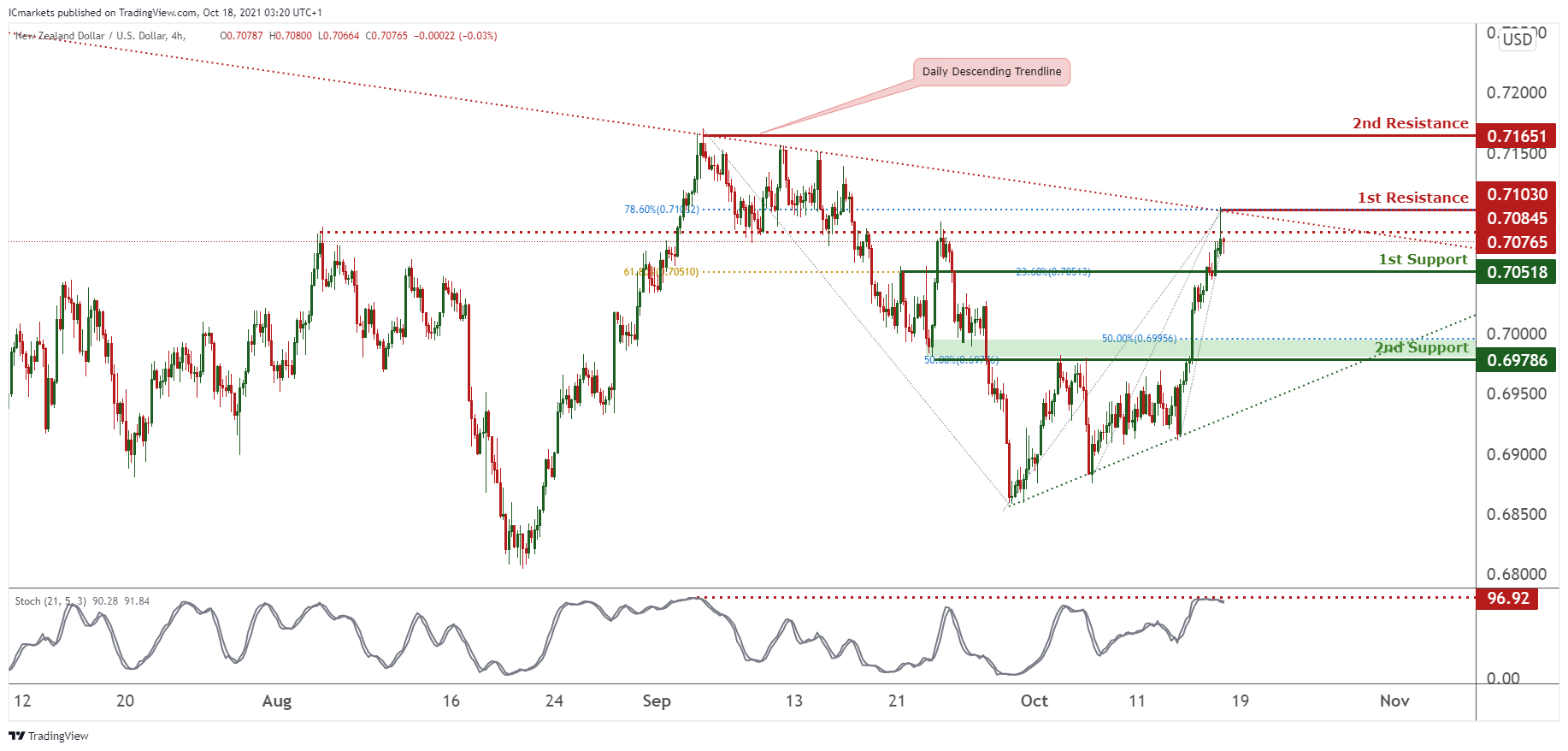The width and height of the screenshot is (1568, 751).
Task: Click the 50.00%(0.69956) Fibonacci label
Action: [1138, 339]
